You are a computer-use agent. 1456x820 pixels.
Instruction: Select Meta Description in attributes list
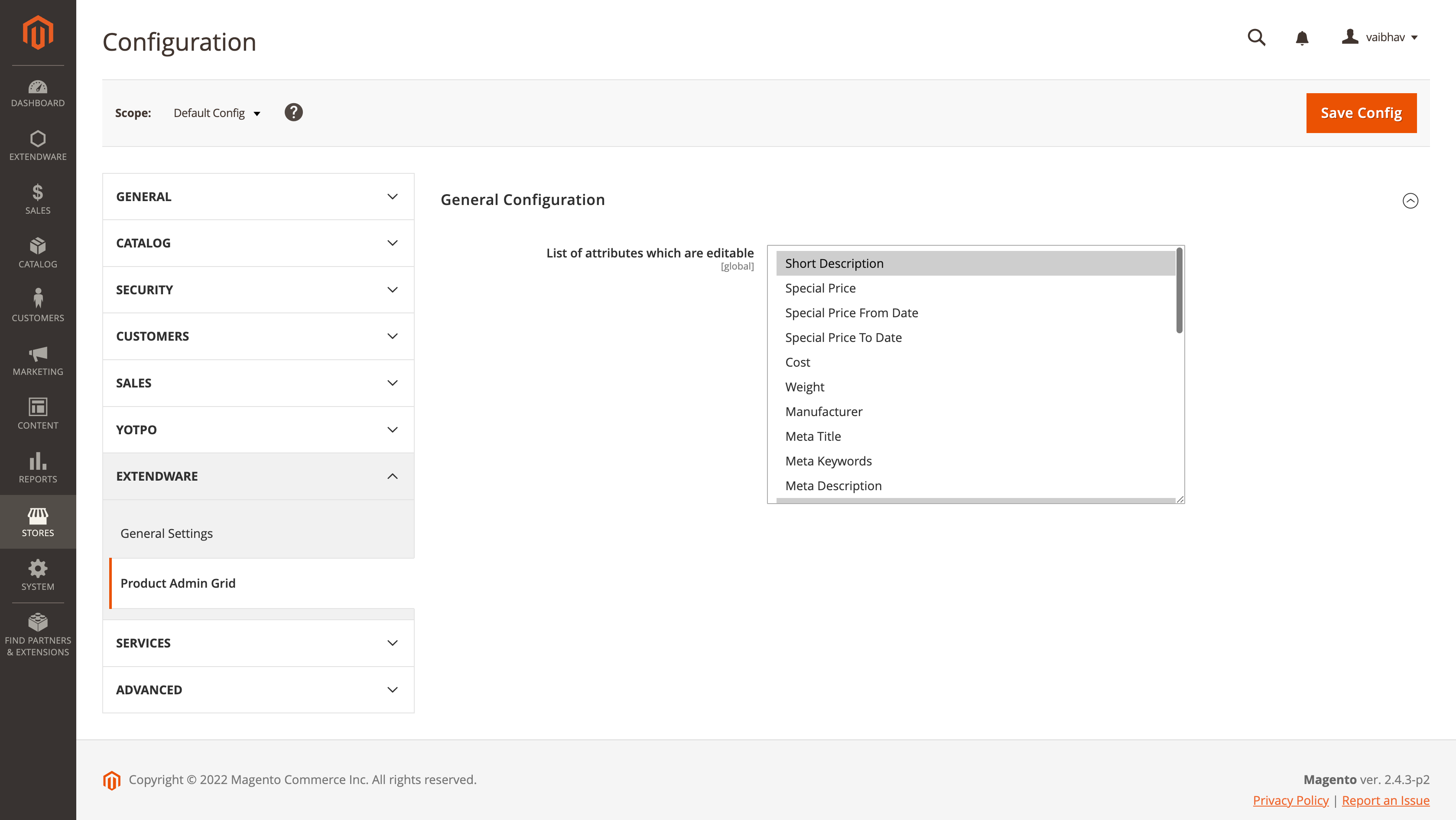tap(833, 486)
